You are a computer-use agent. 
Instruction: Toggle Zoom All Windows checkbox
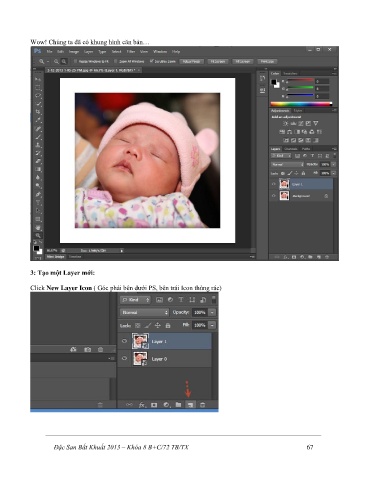pyautogui.click(x=116, y=61)
